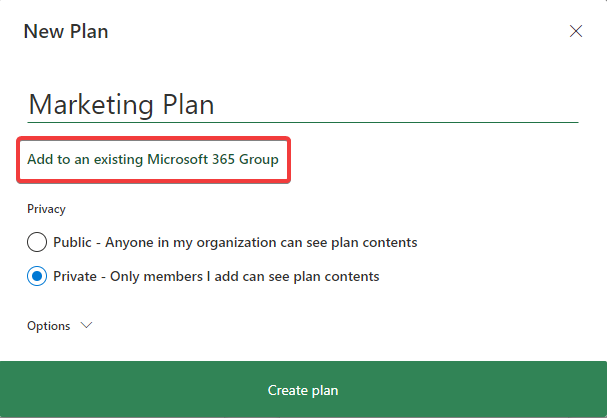Click the green underline beneath plan name
Image resolution: width=607 pixels, height=418 pixels.
[x=300, y=122]
